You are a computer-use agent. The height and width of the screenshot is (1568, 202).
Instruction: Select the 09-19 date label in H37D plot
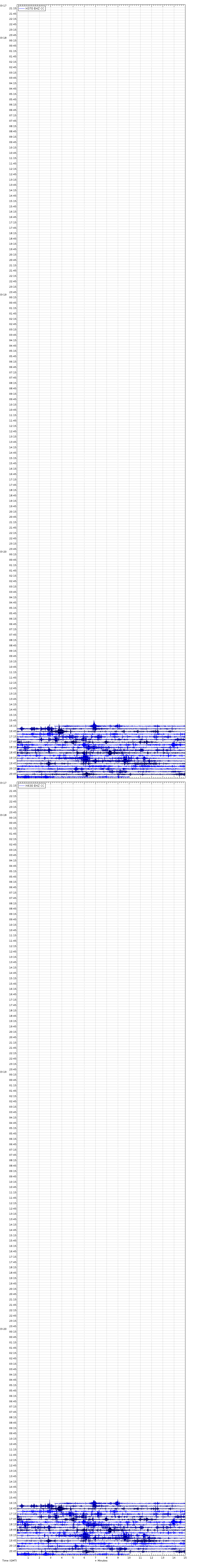(3, 295)
